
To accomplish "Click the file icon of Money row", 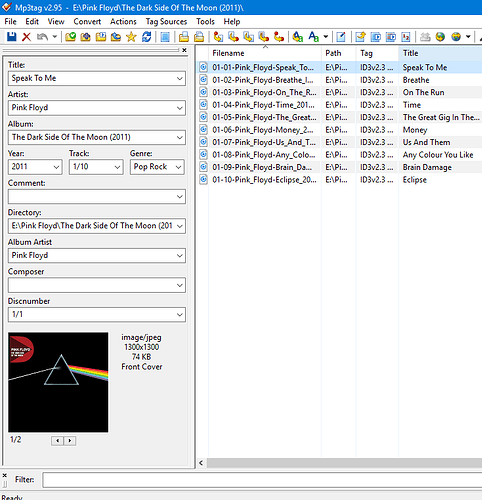I will [x=203, y=129].
